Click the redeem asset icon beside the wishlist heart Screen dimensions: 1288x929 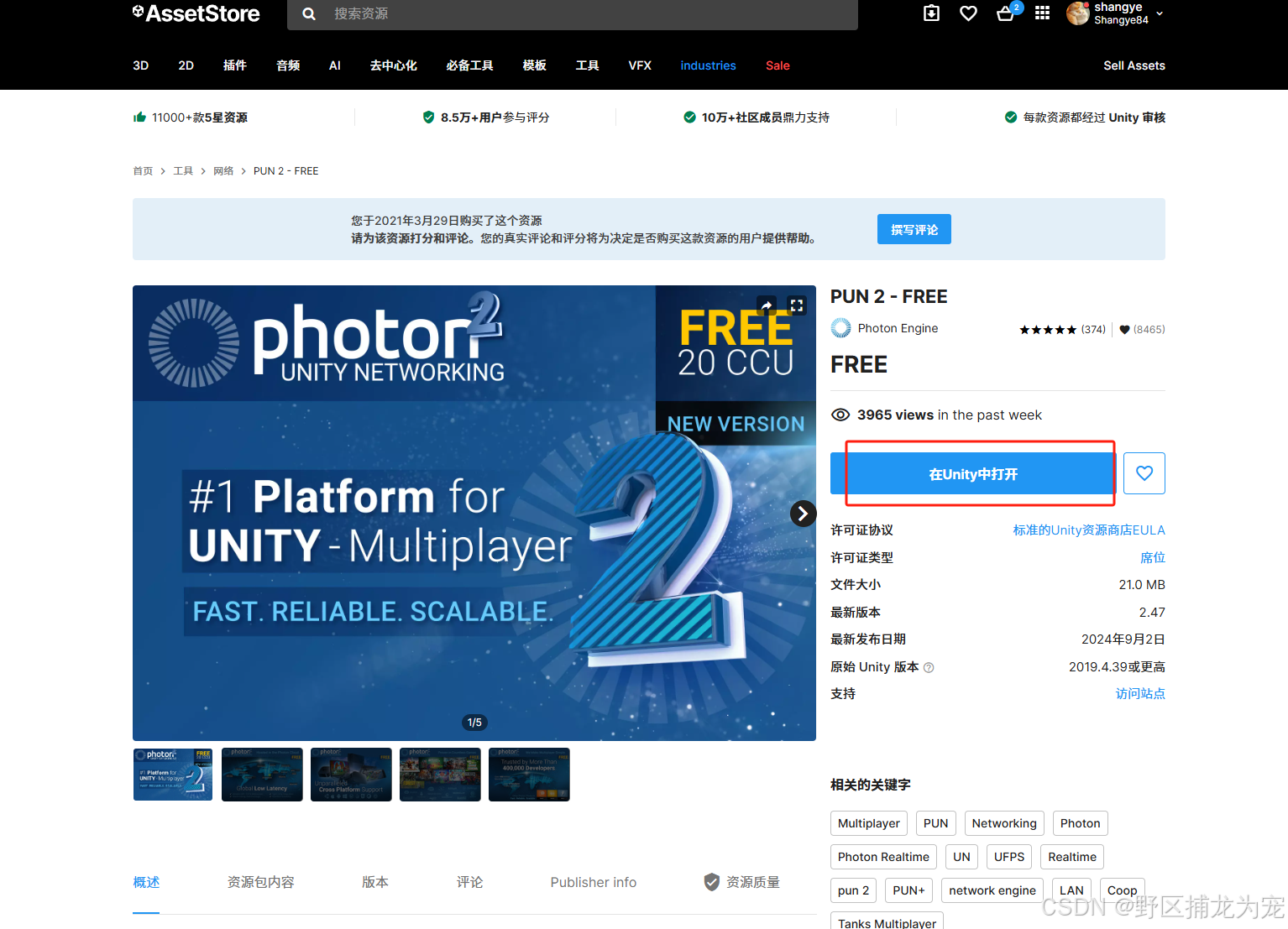pos(931,13)
